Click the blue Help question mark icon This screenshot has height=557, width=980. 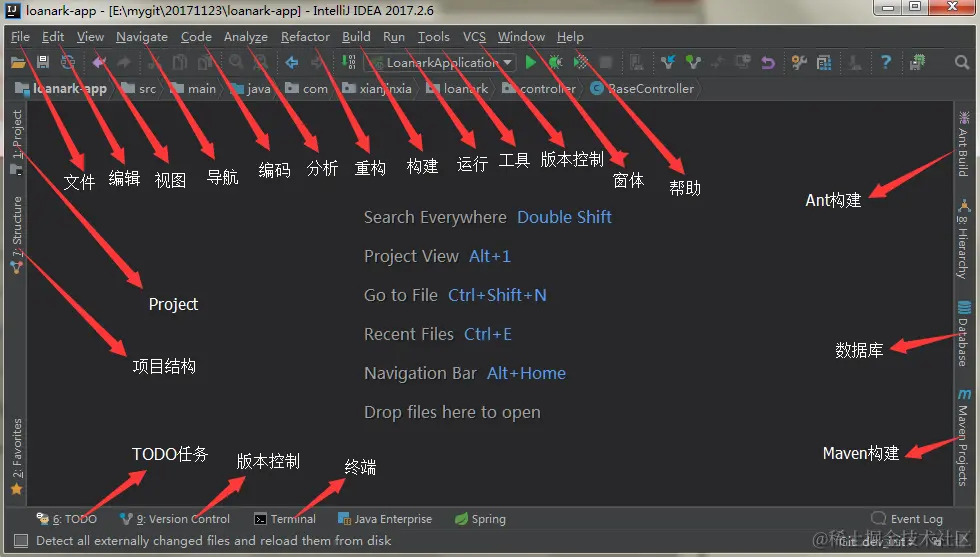886,62
